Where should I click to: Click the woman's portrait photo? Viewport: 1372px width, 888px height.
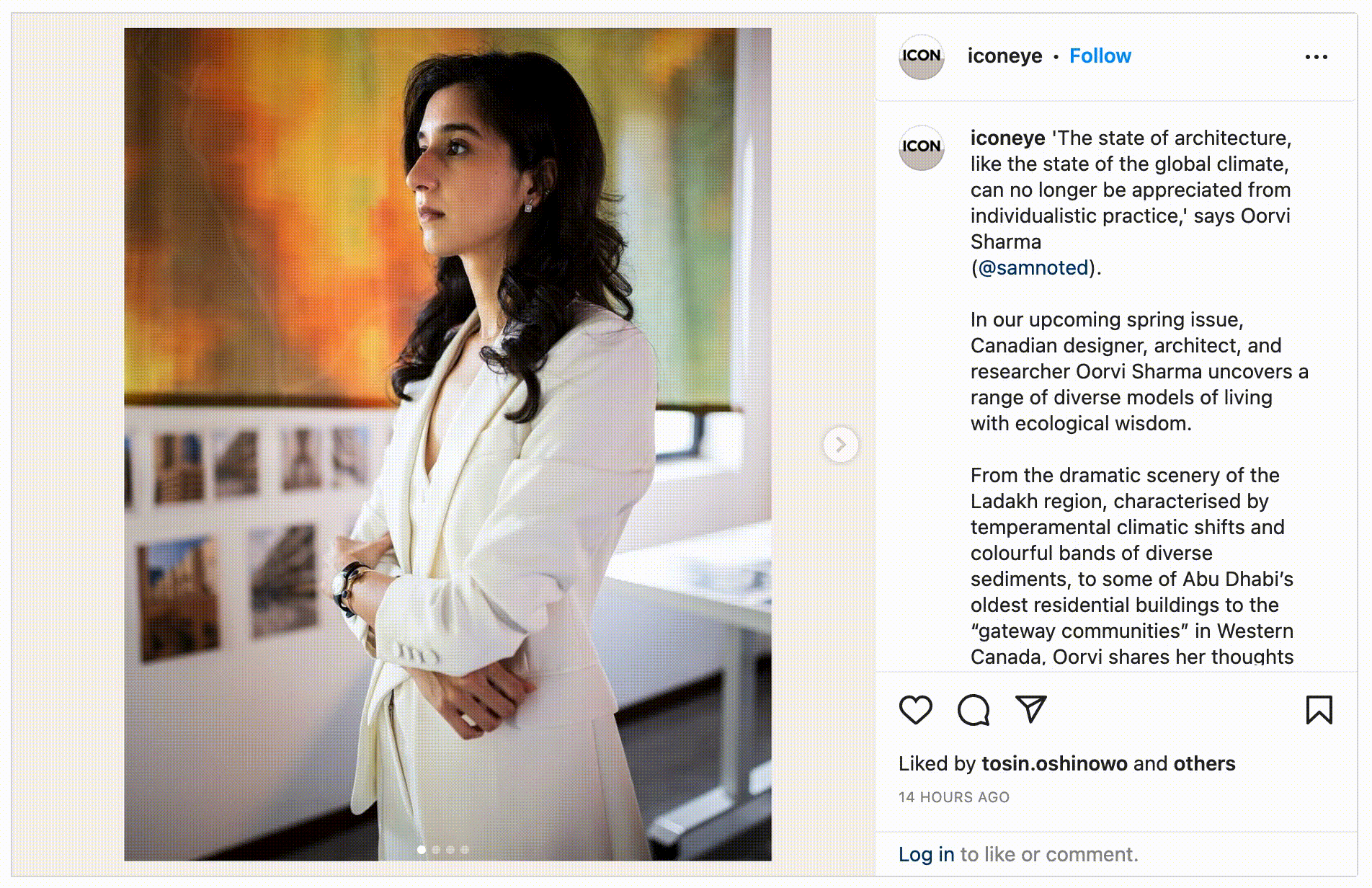[x=447, y=444]
